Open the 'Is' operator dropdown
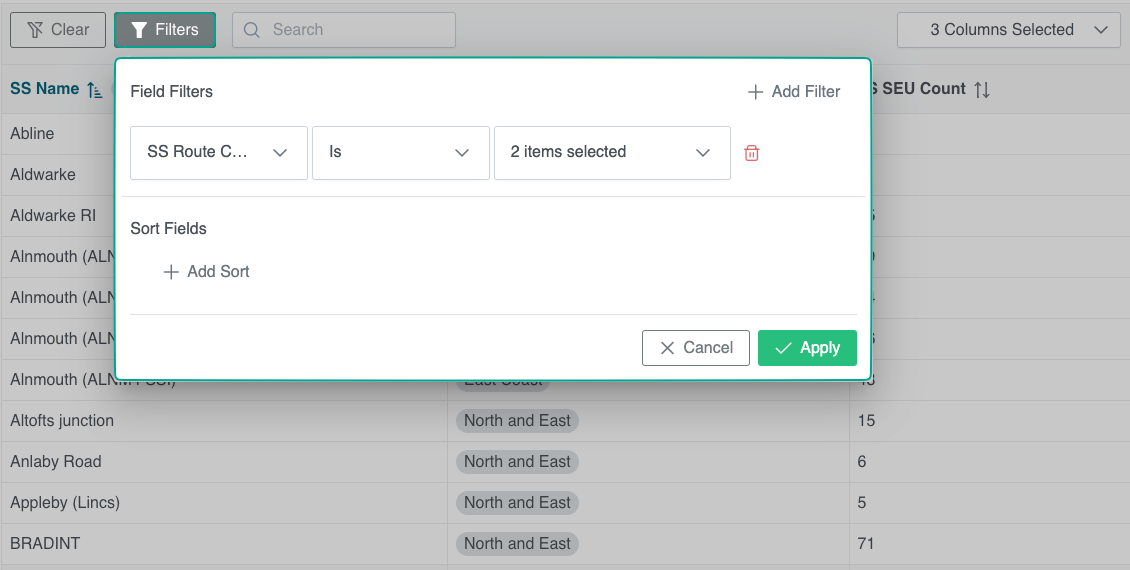1130x570 pixels. pyautogui.click(x=400, y=153)
